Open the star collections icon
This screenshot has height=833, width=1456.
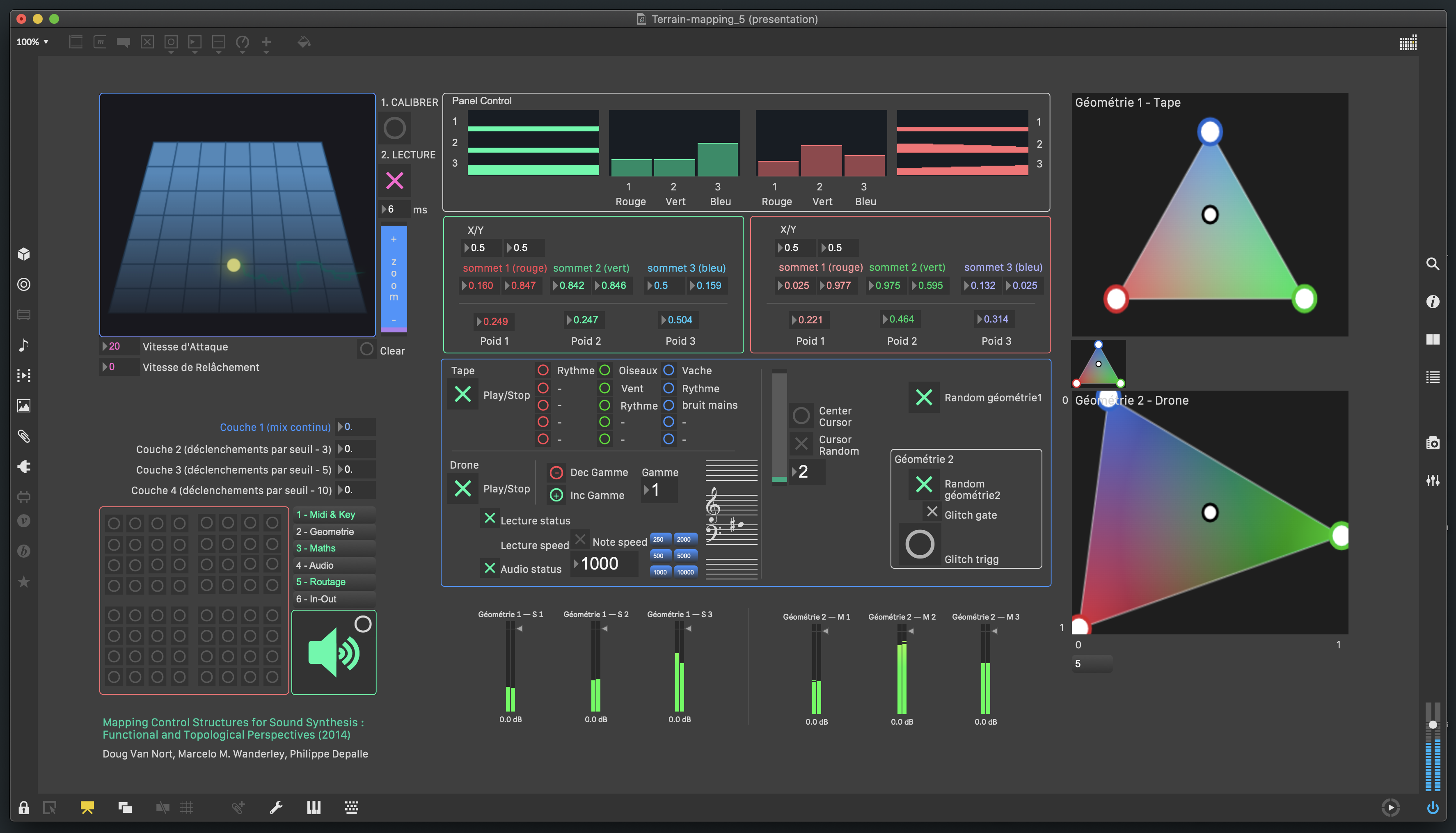coord(23,582)
